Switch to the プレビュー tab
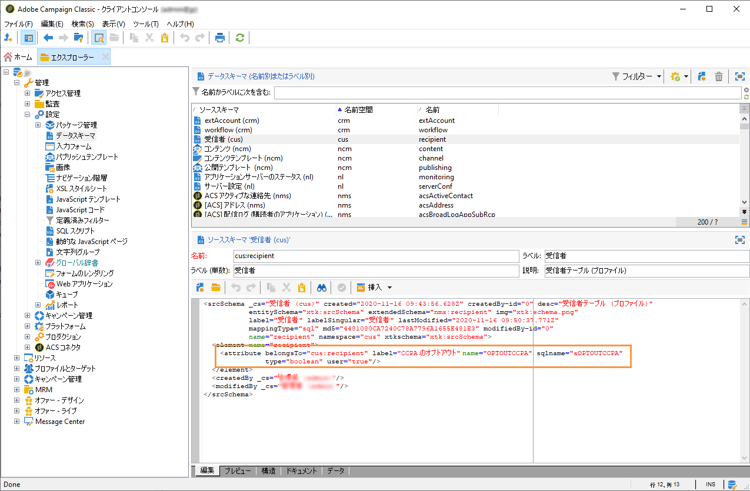Image resolution: width=750 pixels, height=491 pixels. [237, 470]
